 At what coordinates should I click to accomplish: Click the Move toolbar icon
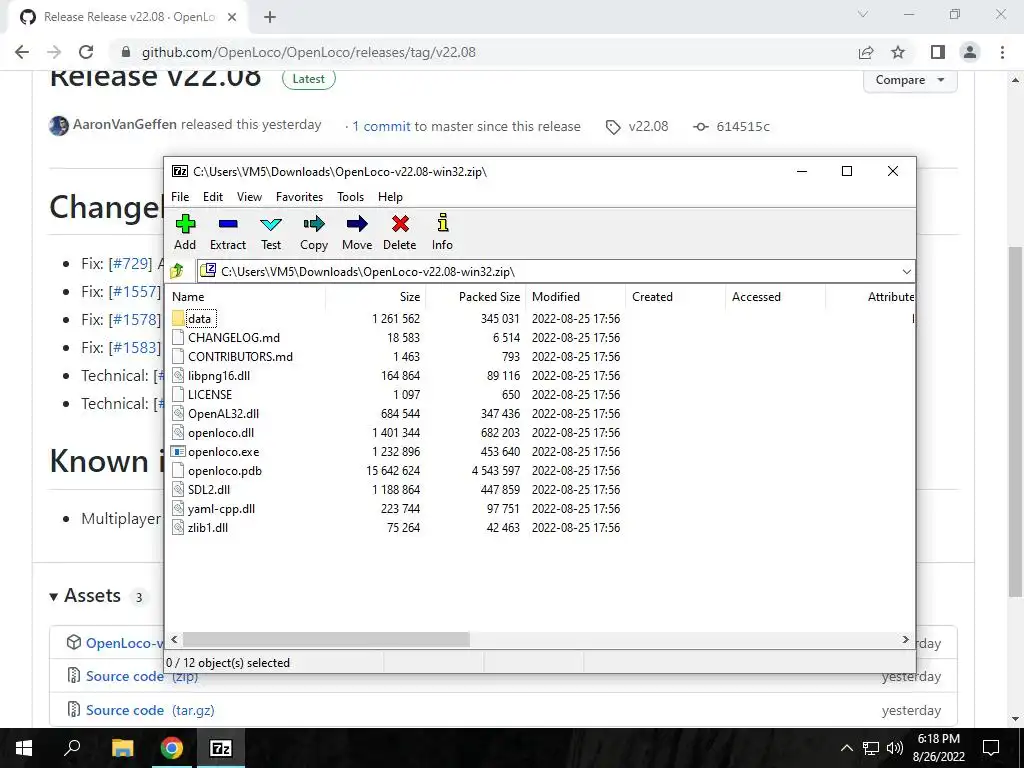pos(357,225)
